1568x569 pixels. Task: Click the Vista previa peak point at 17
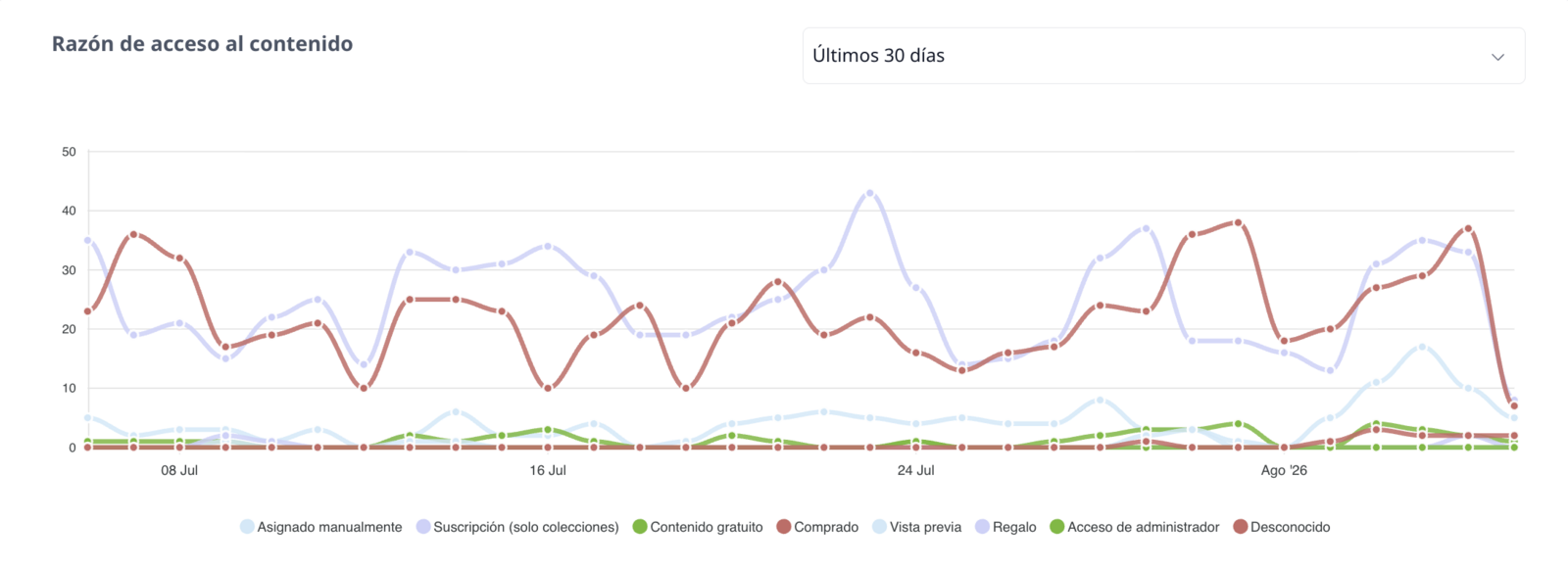click(1422, 347)
